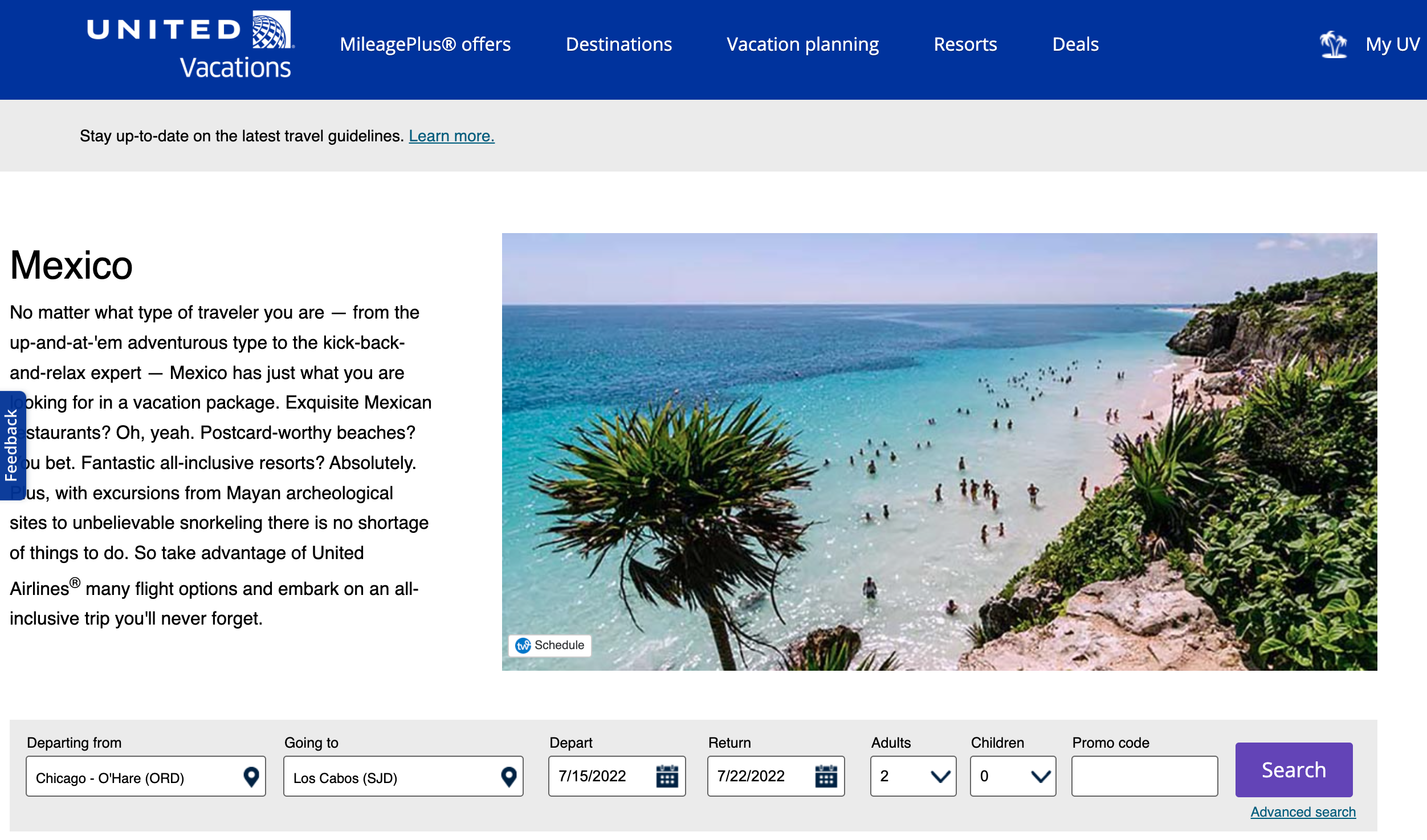This screenshot has width=1427, height=840.
Task: Open the Destinations menu
Action: tap(619, 44)
